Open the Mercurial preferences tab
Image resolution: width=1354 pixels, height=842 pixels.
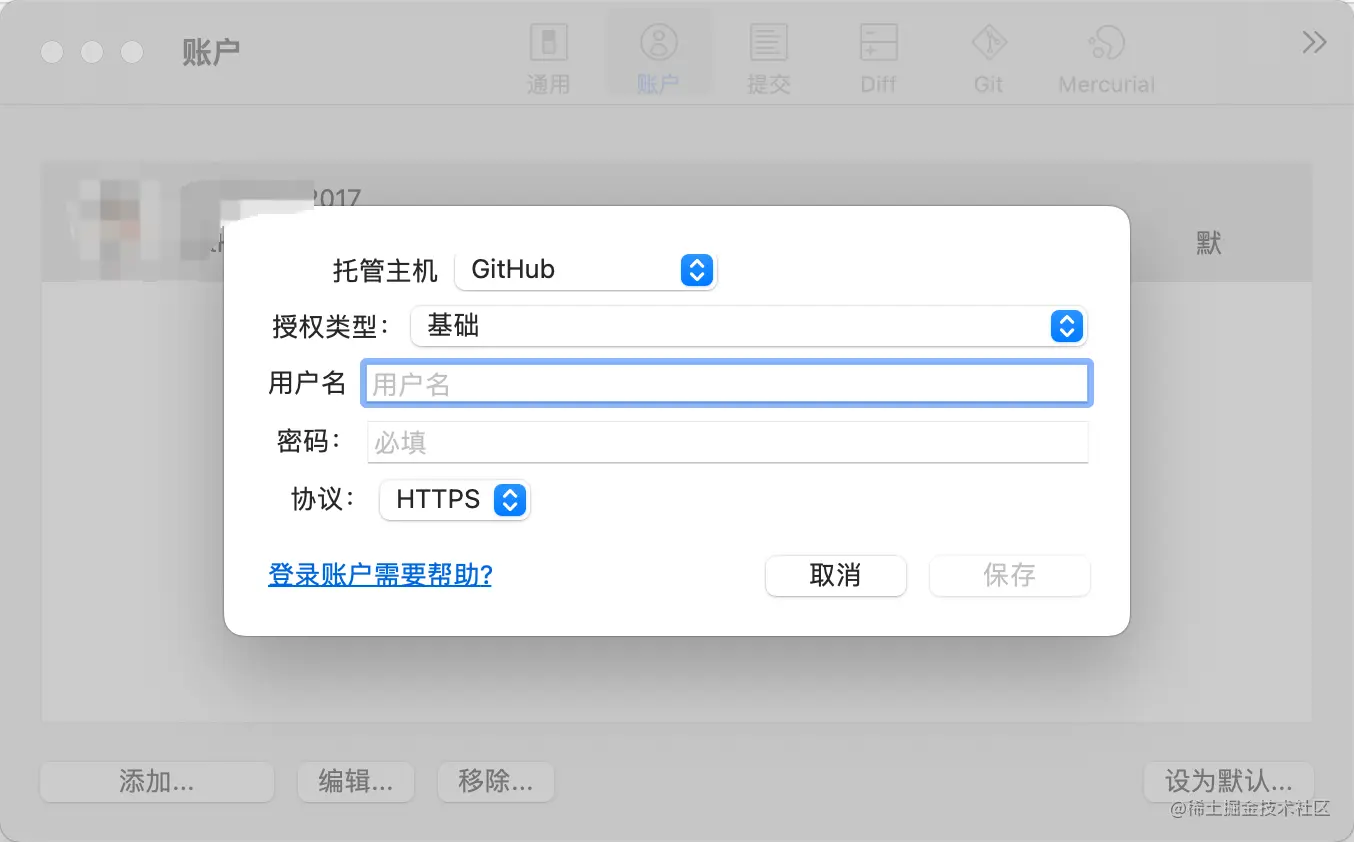point(1106,58)
